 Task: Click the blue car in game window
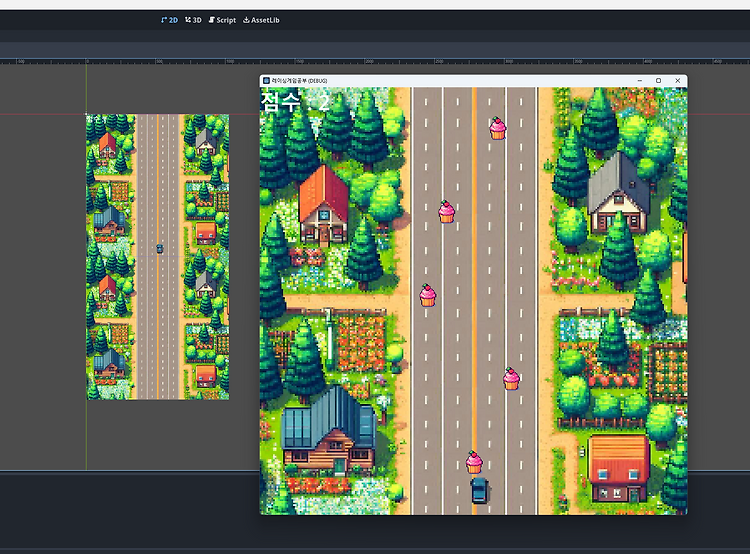click(x=479, y=490)
